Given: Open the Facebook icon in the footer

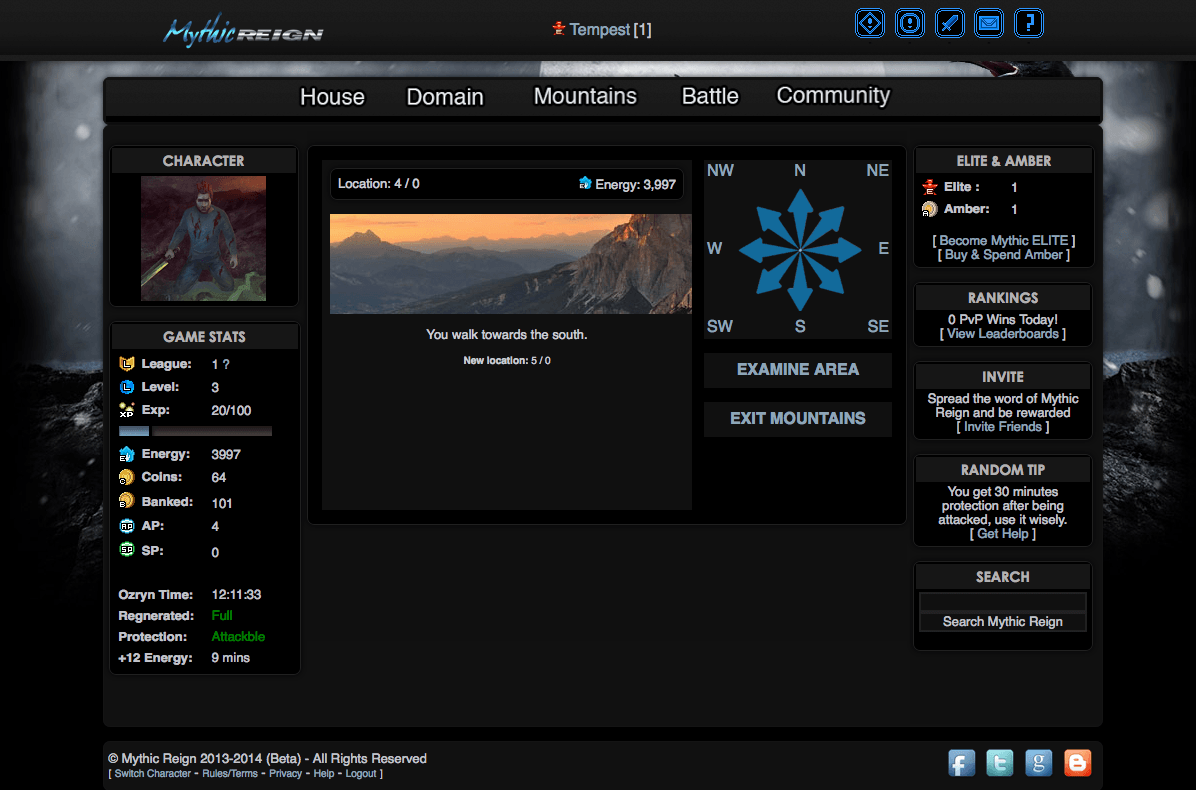Looking at the screenshot, I should (961, 763).
